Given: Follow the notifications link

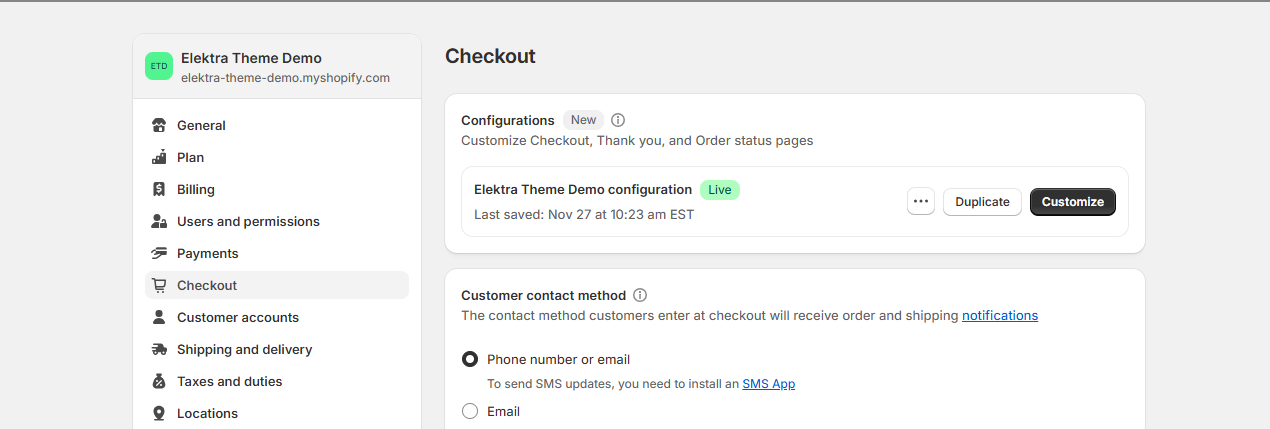Looking at the screenshot, I should 1000,315.
